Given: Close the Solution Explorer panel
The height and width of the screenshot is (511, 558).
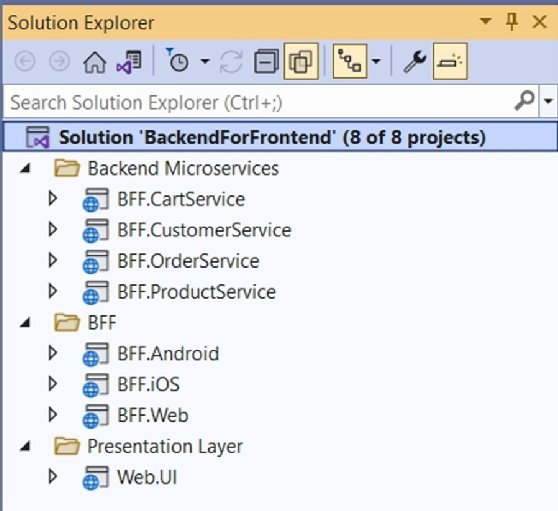Looking at the screenshot, I should pyautogui.click(x=539, y=22).
